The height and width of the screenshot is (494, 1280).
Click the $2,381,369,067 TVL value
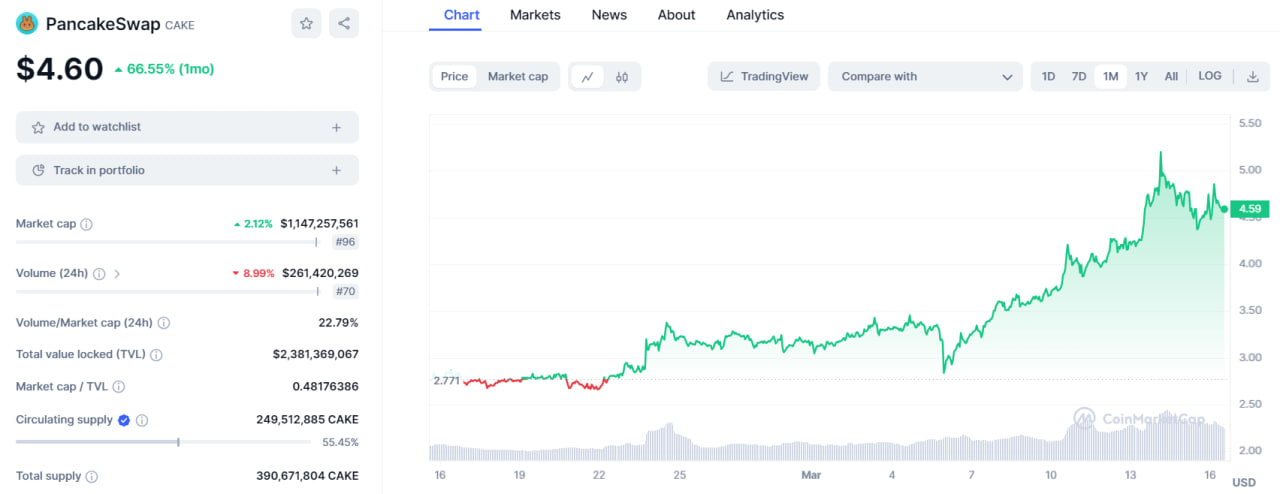coord(315,354)
